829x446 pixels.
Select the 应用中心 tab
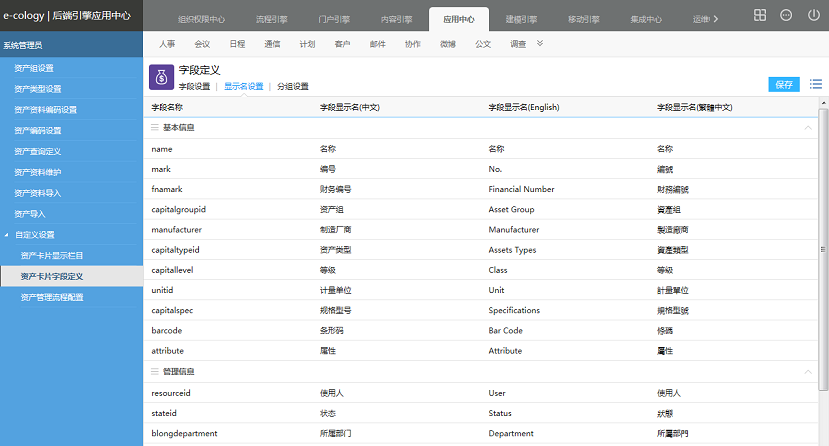[459, 20]
